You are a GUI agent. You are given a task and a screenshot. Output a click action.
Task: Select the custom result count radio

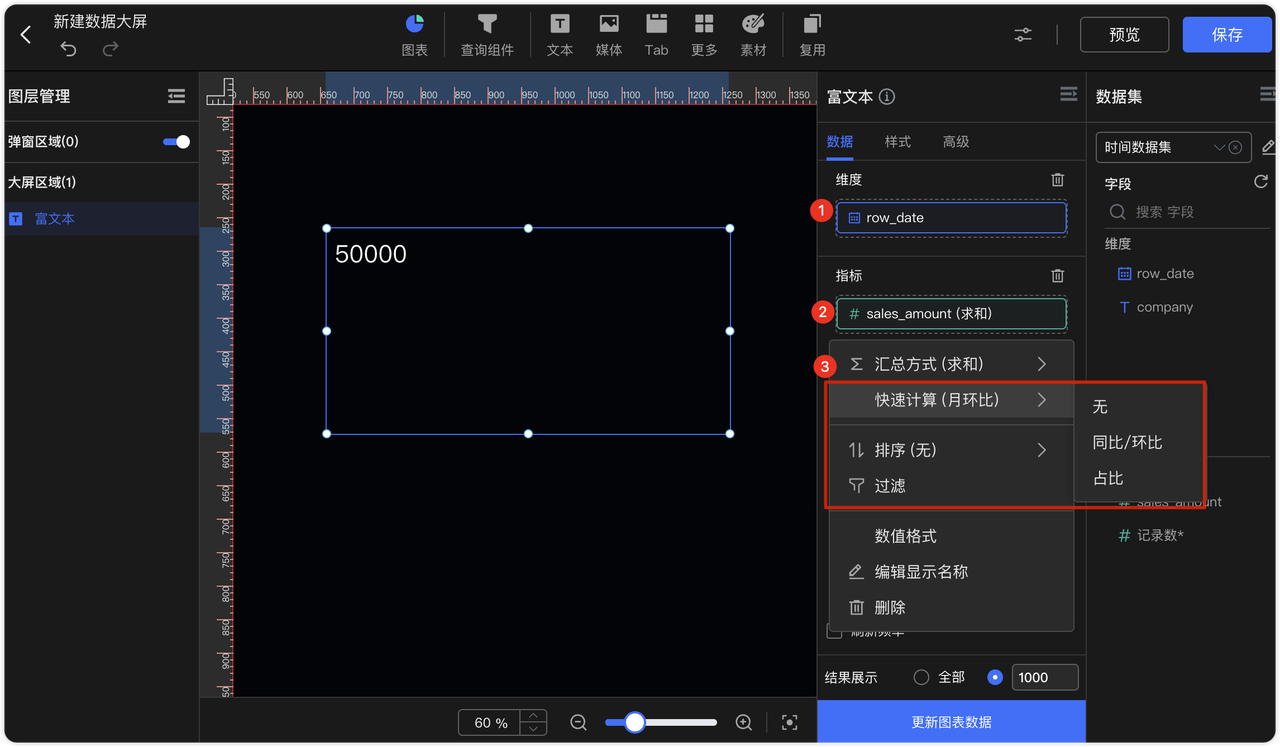pos(994,677)
